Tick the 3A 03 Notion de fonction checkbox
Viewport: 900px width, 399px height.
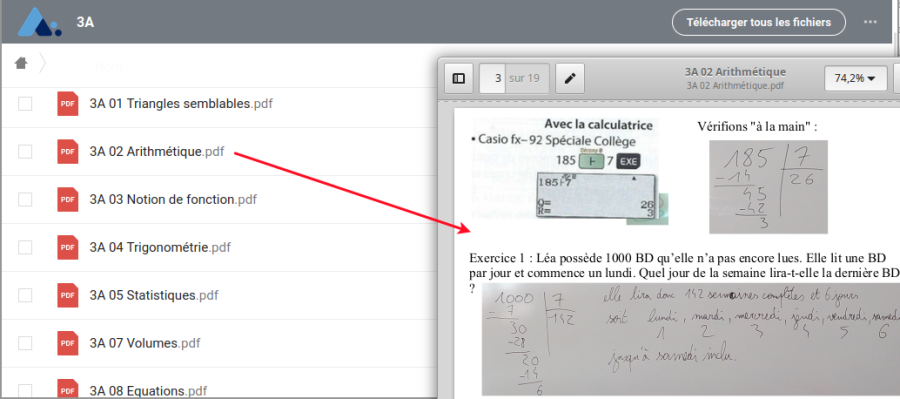[x=25, y=200]
